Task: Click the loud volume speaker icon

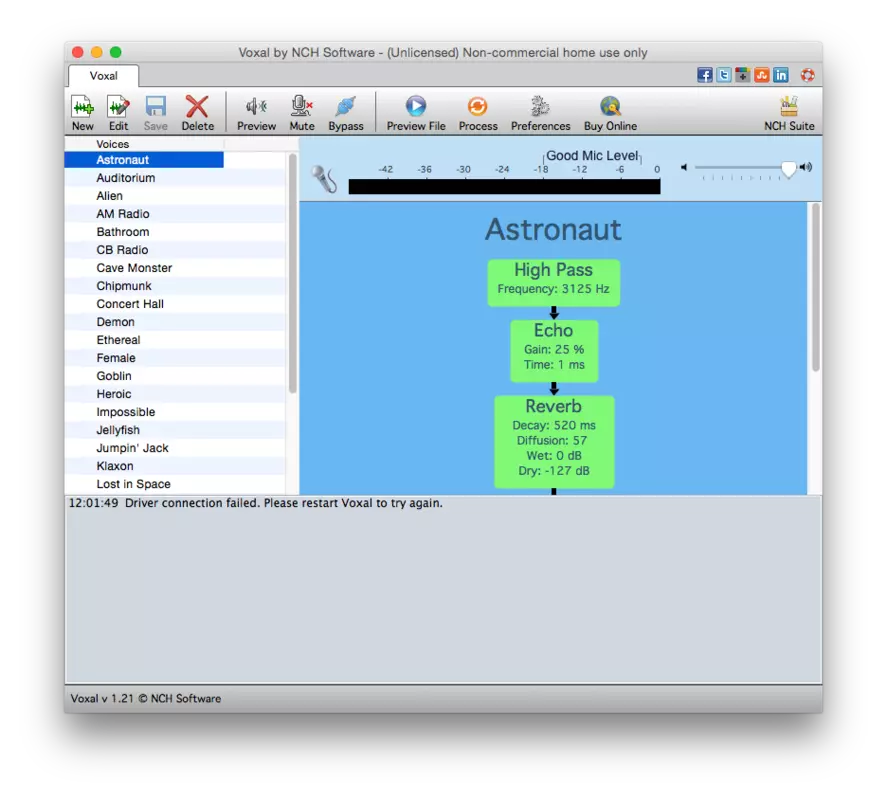Action: click(806, 167)
